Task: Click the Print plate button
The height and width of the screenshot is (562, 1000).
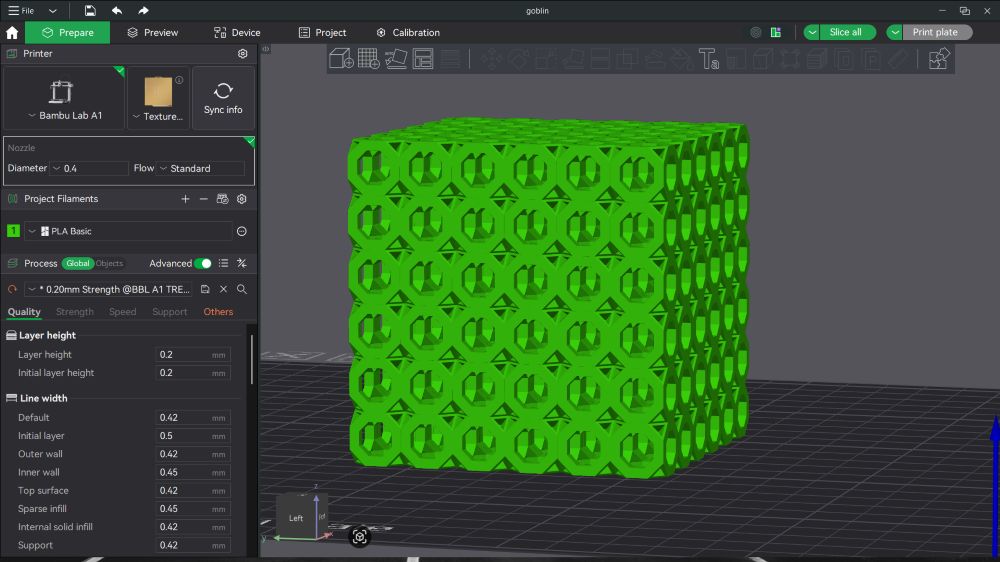Action: click(x=935, y=33)
